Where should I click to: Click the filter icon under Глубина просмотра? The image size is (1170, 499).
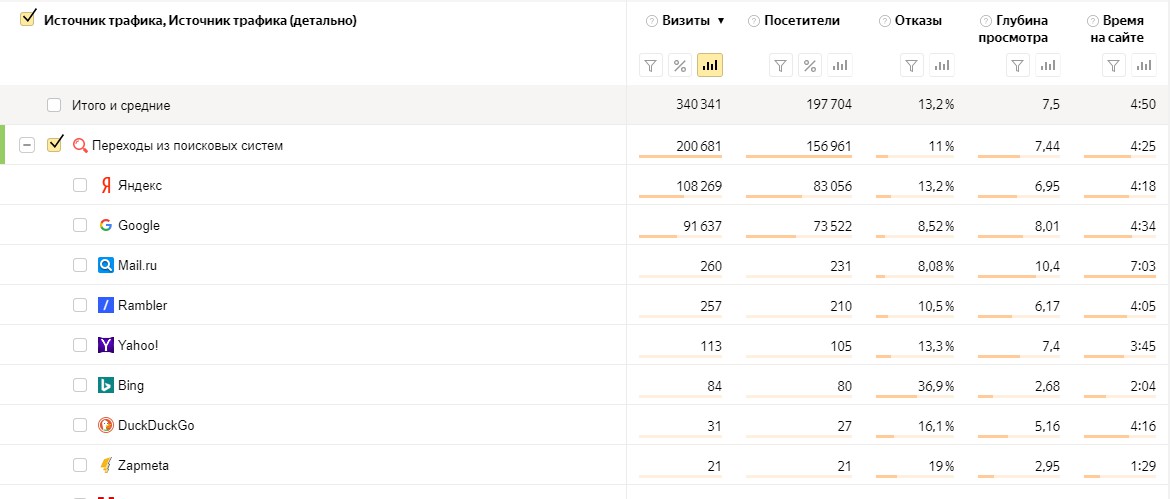point(1017,66)
